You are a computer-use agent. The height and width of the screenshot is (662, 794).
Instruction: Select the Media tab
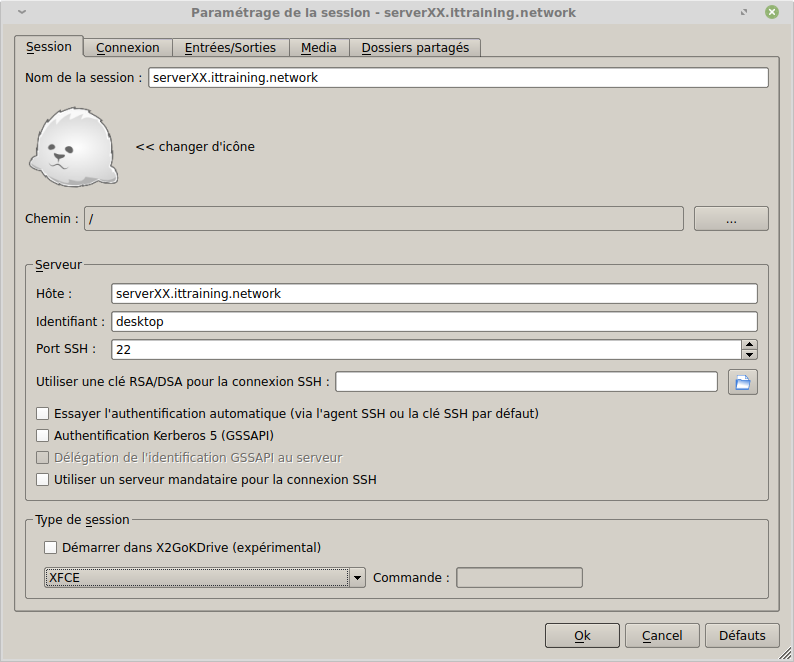(x=319, y=48)
